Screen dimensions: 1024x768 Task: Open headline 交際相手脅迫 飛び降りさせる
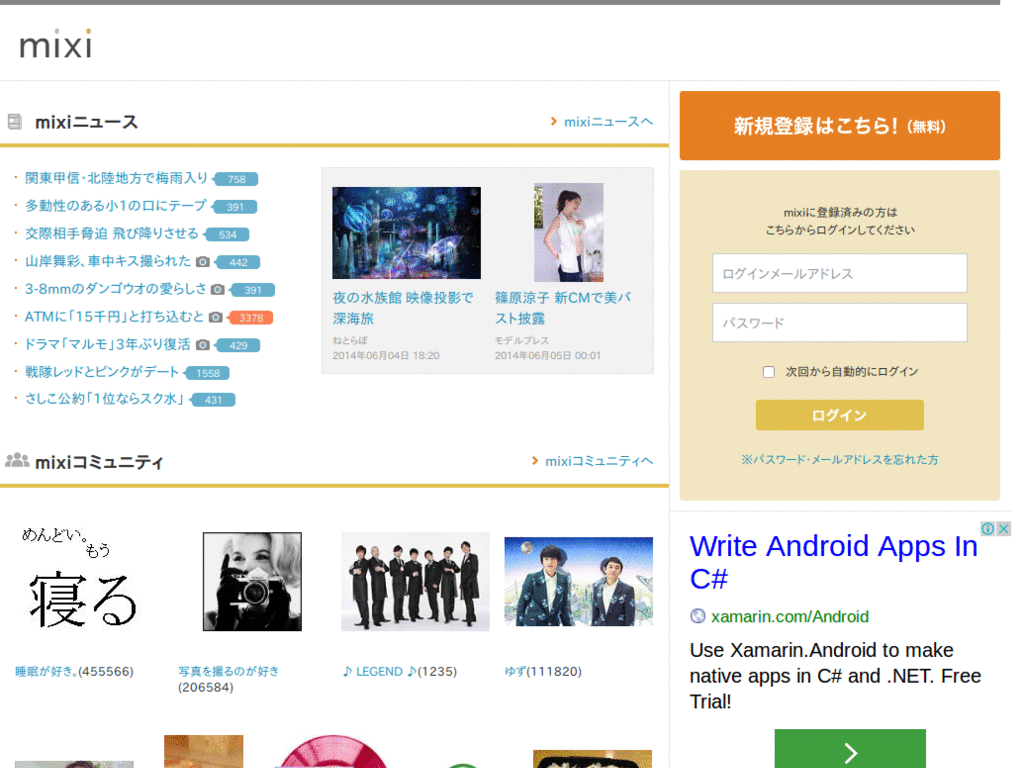pos(112,233)
